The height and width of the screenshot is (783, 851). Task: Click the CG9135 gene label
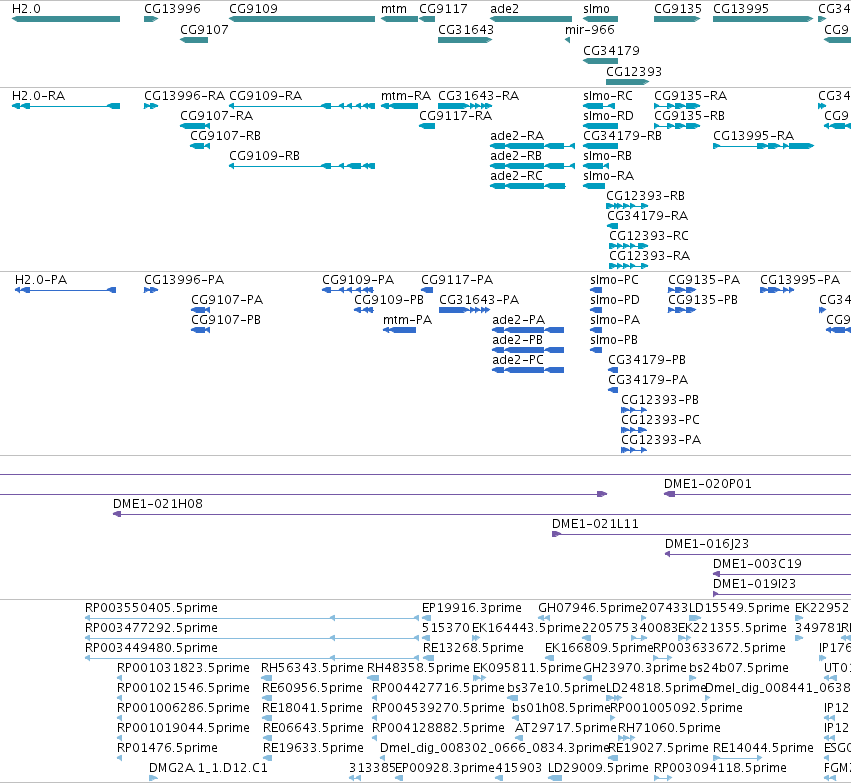coord(678,9)
